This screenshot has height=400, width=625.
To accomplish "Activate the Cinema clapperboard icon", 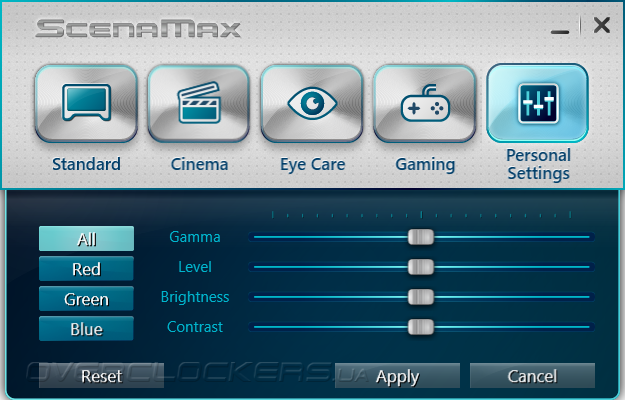I will point(199,104).
